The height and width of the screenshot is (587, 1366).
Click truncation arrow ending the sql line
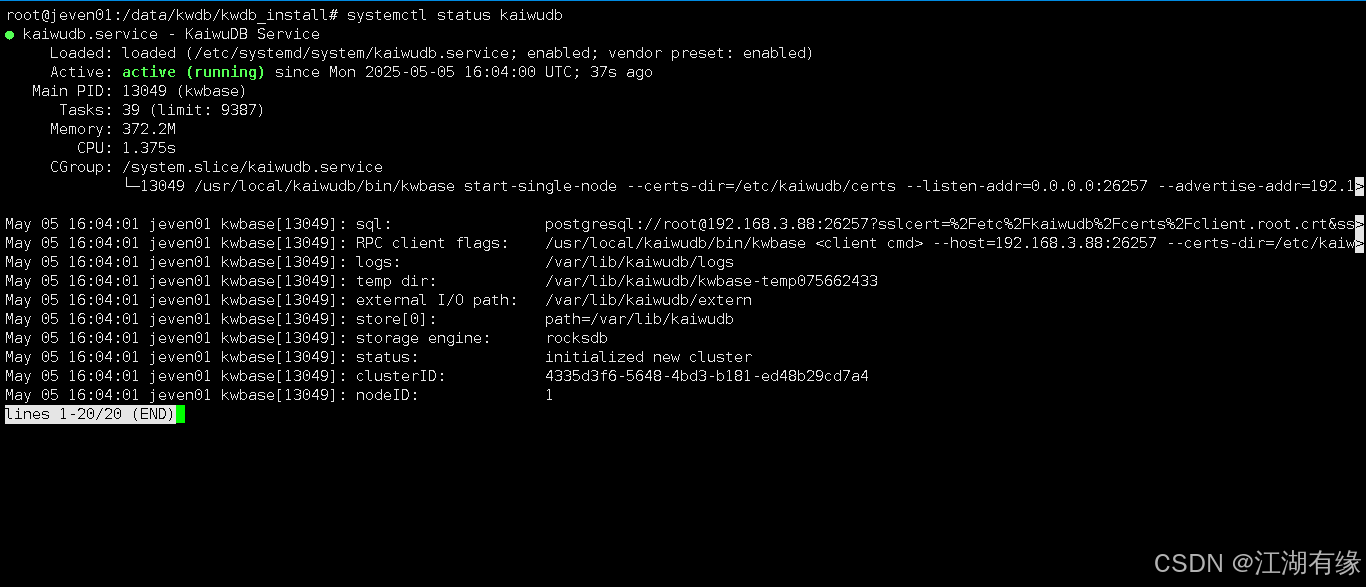click(1359, 224)
